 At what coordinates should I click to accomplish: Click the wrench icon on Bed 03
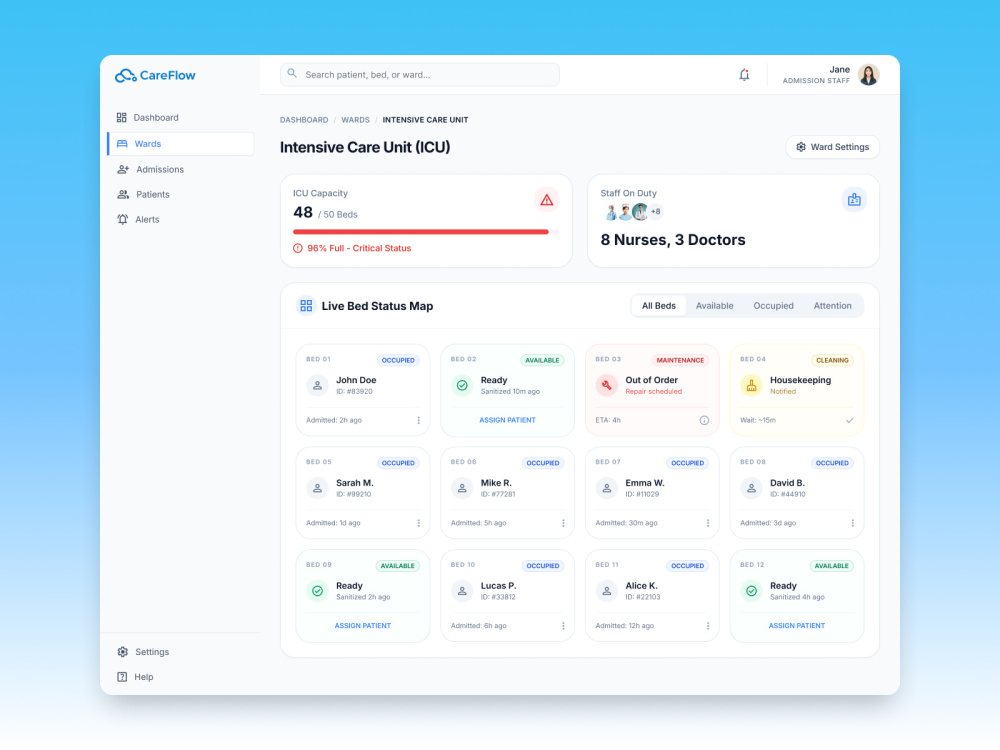607,385
